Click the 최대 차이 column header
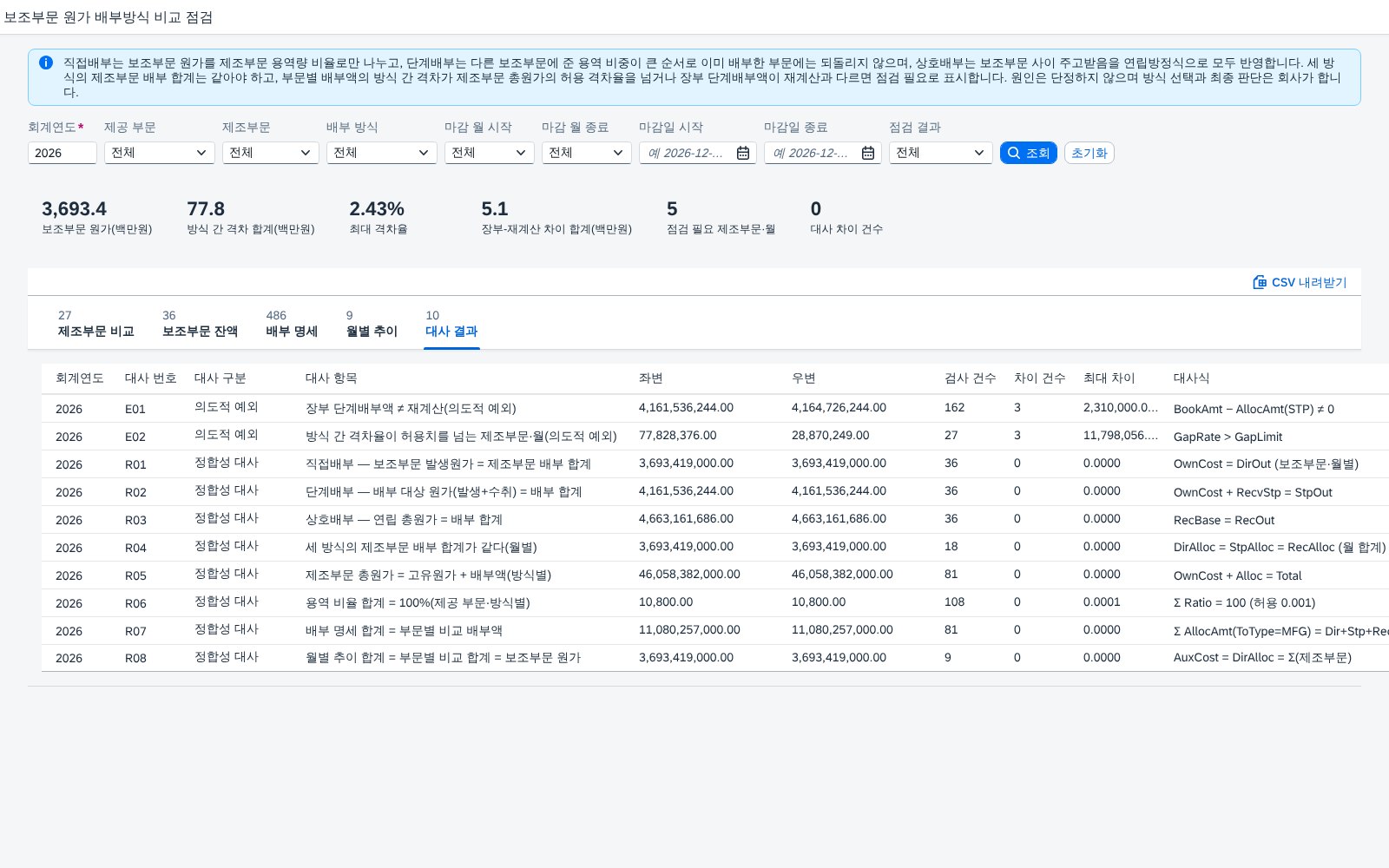Image resolution: width=1389 pixels, height=868 pixels. tap(1109, 378)
